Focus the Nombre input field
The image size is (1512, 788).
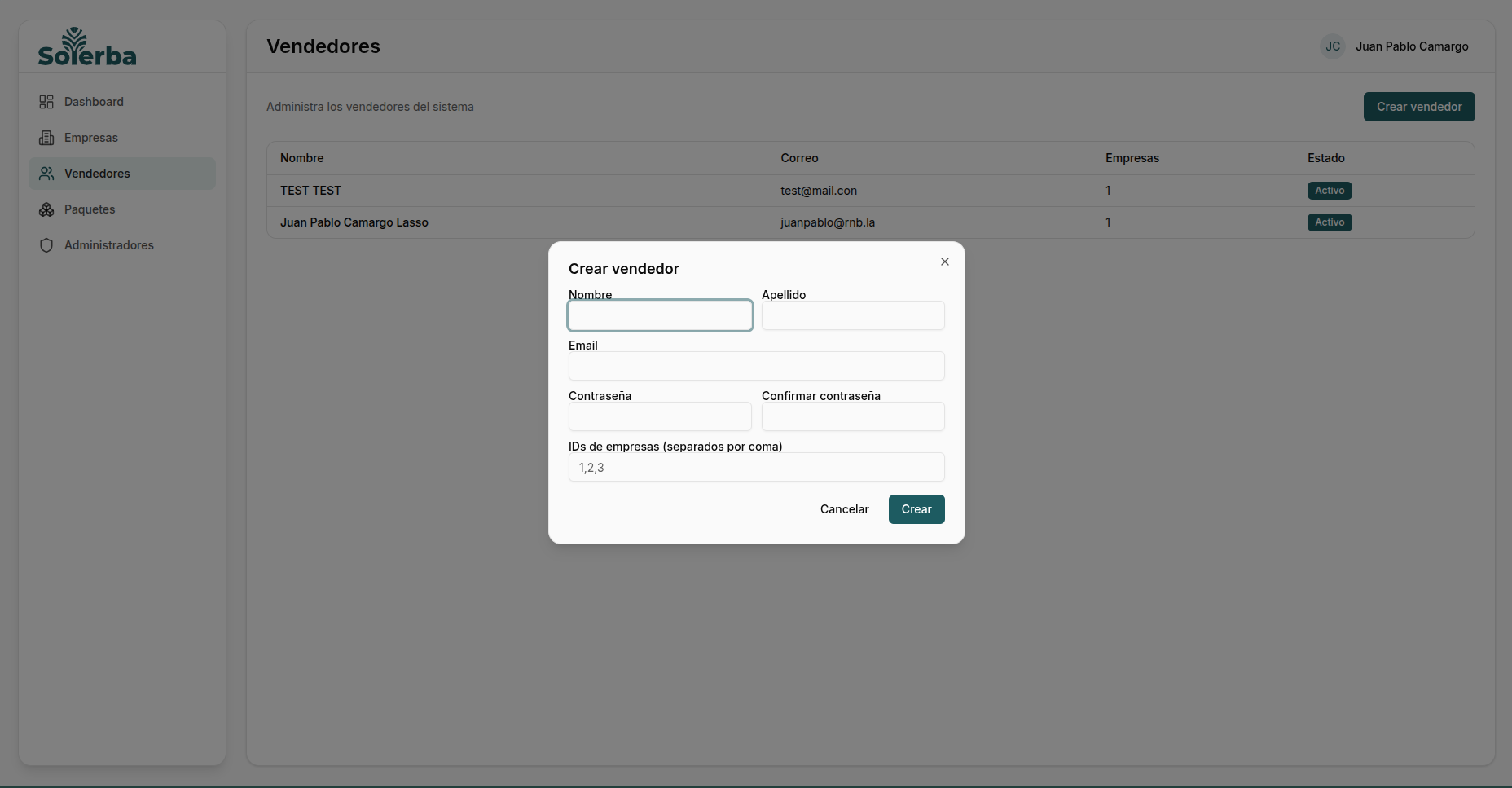(x=660, y=315)
